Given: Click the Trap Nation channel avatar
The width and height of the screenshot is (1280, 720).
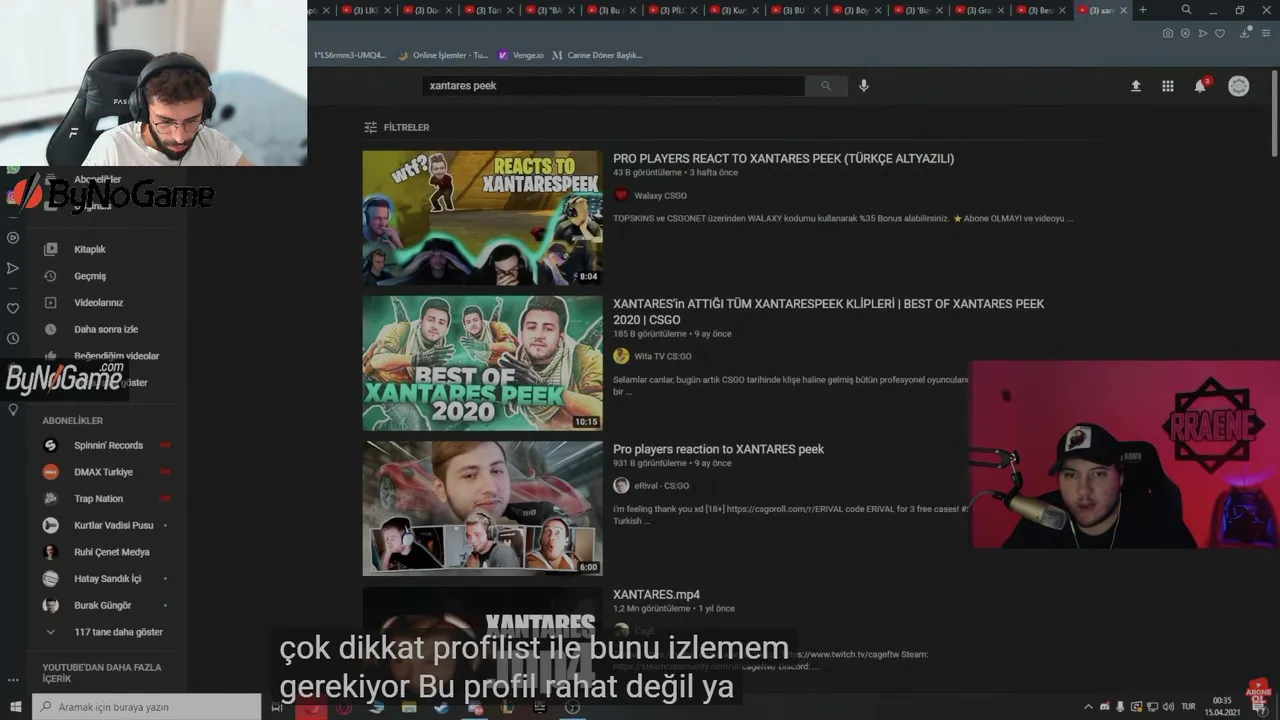Looking at the screenshot, I should pos(51,499).
